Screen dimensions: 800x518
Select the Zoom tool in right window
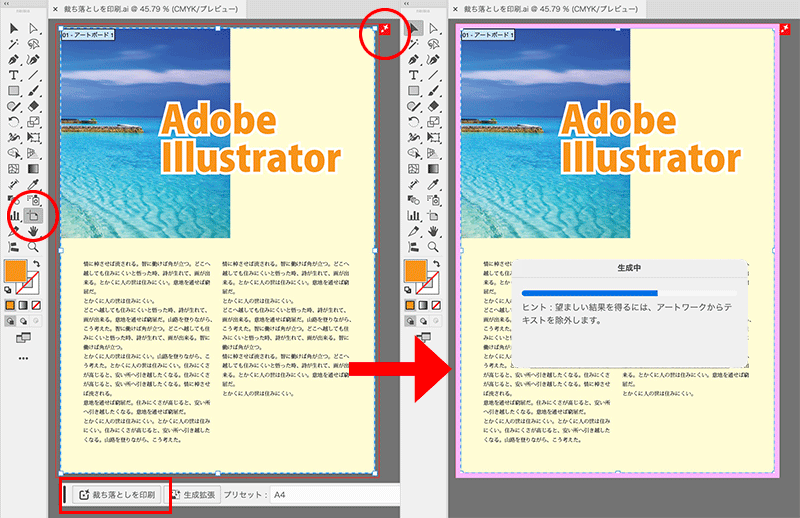[x=433, y=247]
